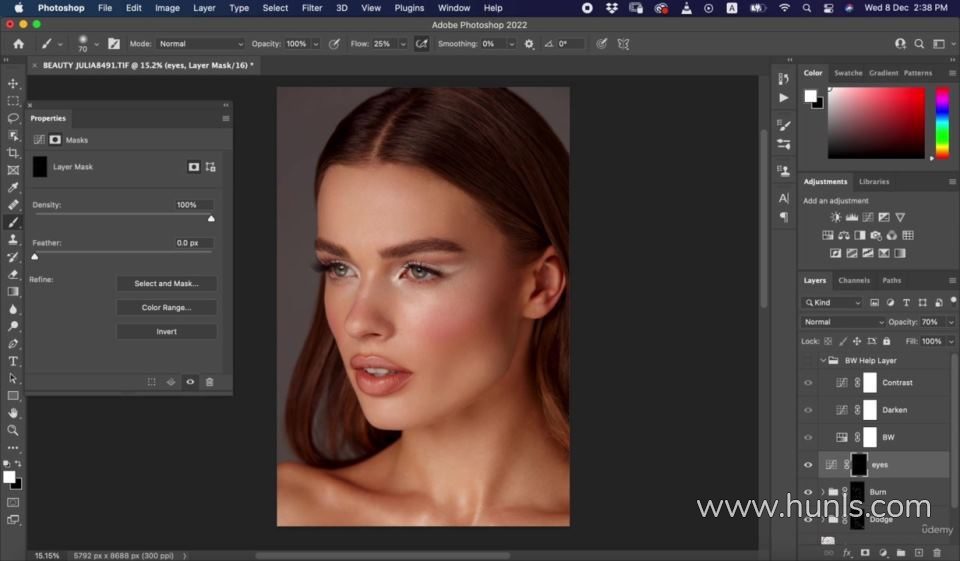This screenshot has height=561, width=960.
Task: Select the Crop tool
Action: pos(13,153)
